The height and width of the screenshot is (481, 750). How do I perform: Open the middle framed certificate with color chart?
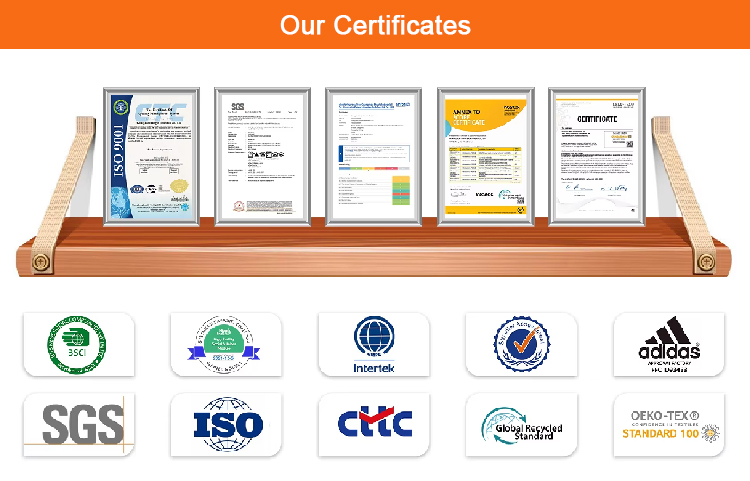[x=374, y=156]
